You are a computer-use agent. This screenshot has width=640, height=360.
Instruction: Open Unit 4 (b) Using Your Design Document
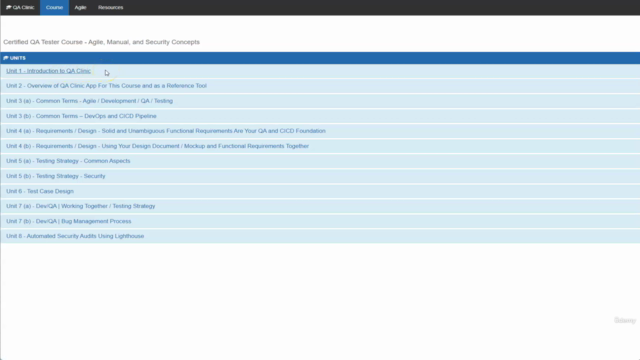[158, 146]
